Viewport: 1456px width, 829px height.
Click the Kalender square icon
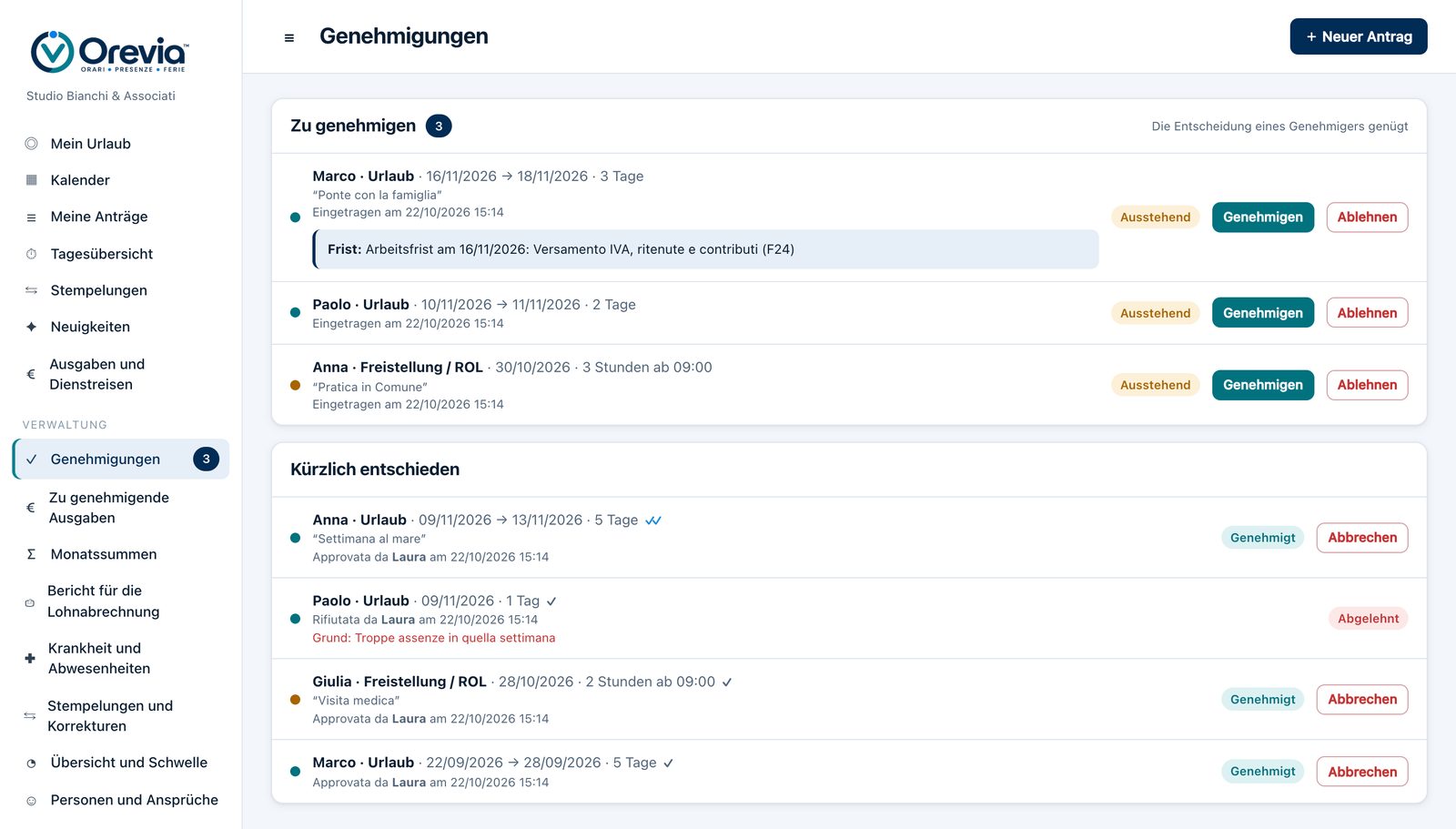31,180
